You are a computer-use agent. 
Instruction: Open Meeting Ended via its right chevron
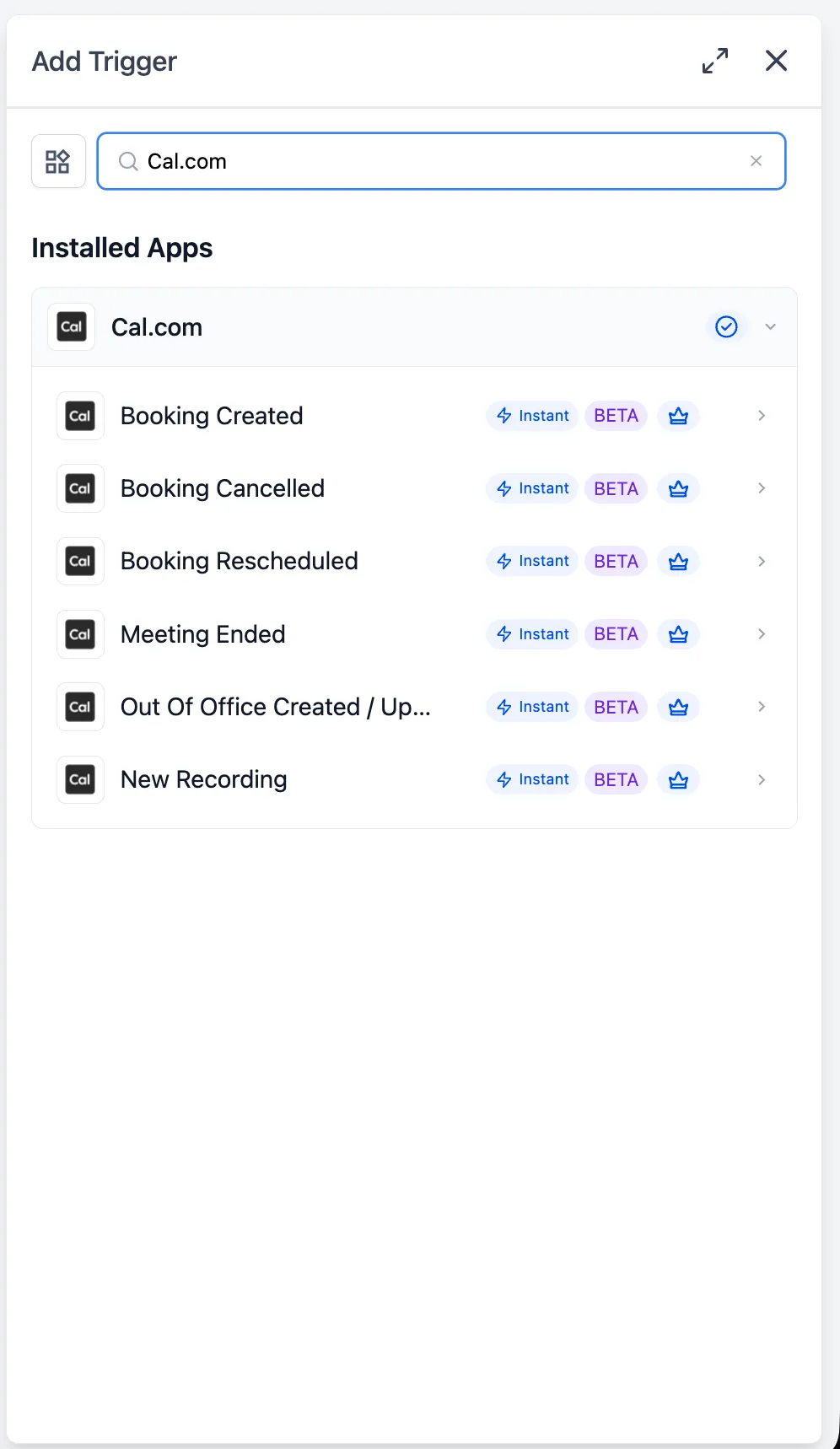(762, 634)
